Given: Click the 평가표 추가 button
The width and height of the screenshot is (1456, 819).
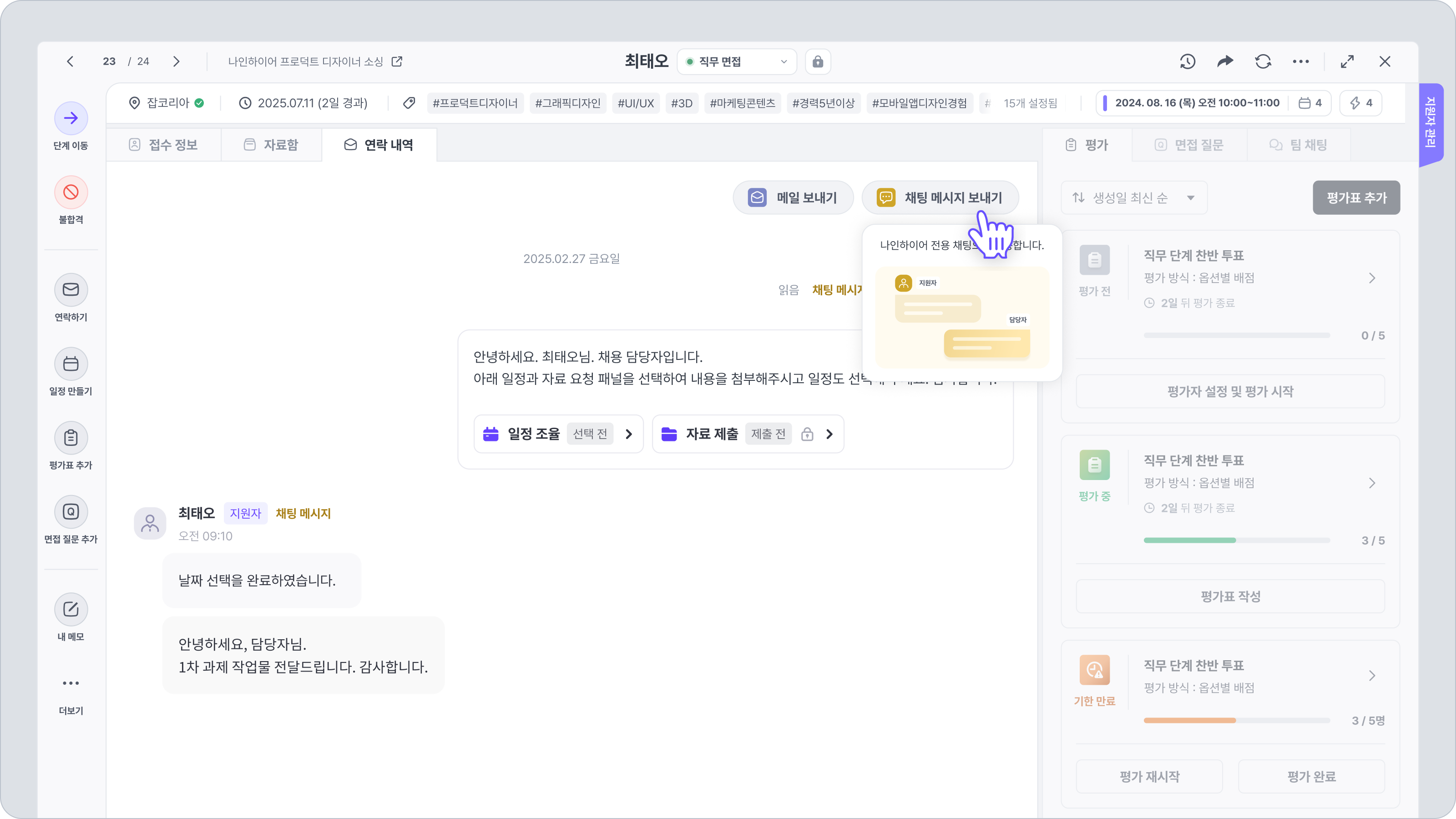Looking at the screenshot, I should coord(1356,198).
